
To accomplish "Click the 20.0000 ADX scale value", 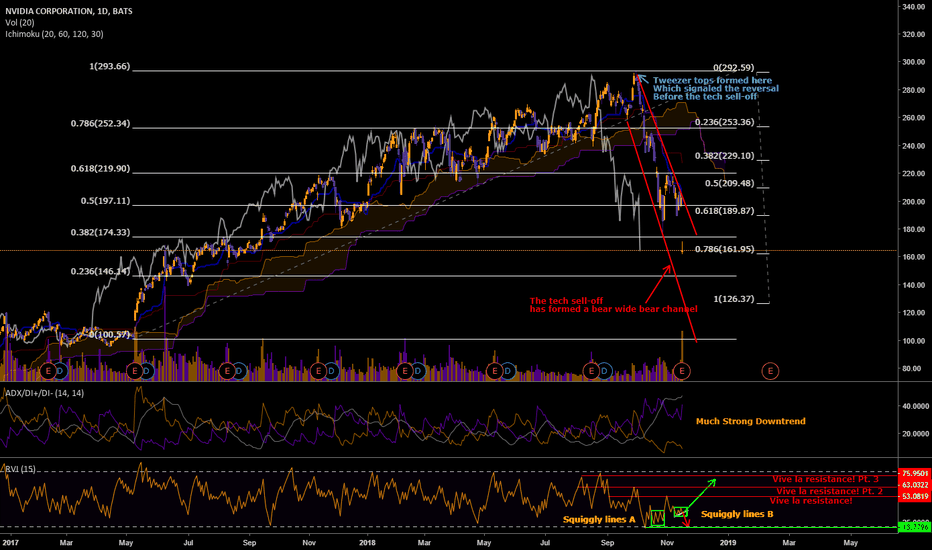I will [x=915, y=434].
